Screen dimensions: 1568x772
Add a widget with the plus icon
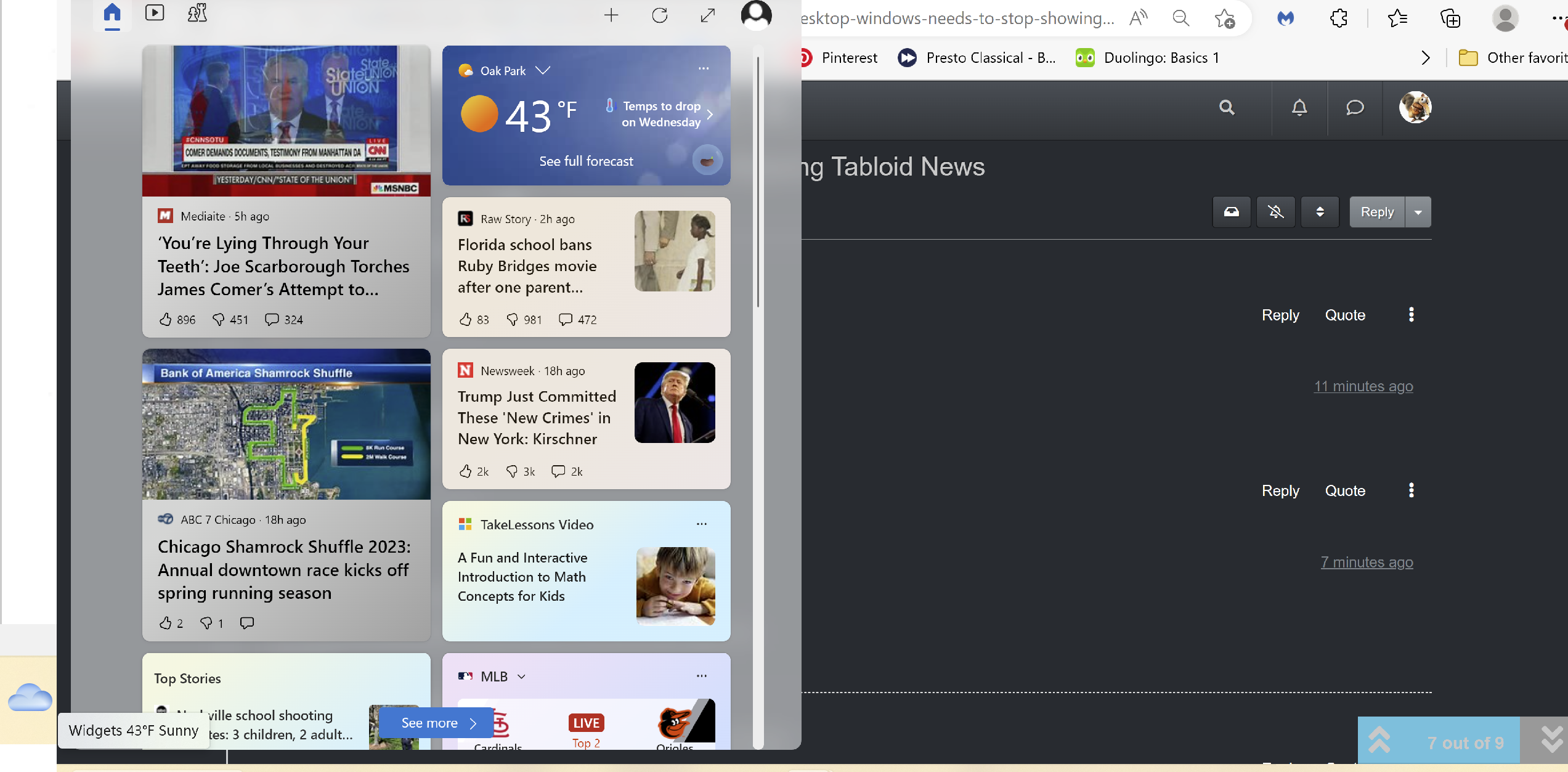click(611, 15)
